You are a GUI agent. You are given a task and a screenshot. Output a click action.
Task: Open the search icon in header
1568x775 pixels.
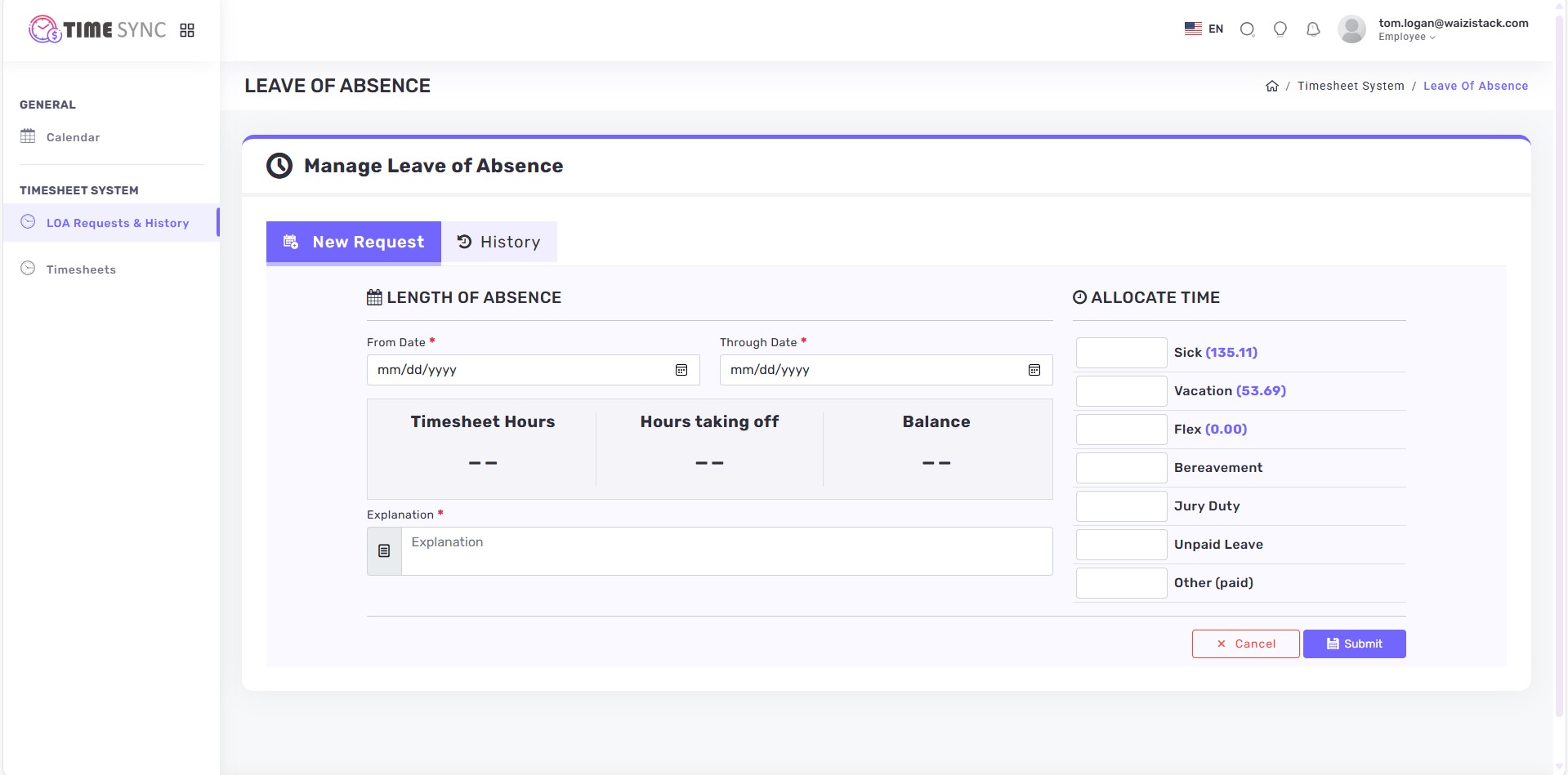1247,29
